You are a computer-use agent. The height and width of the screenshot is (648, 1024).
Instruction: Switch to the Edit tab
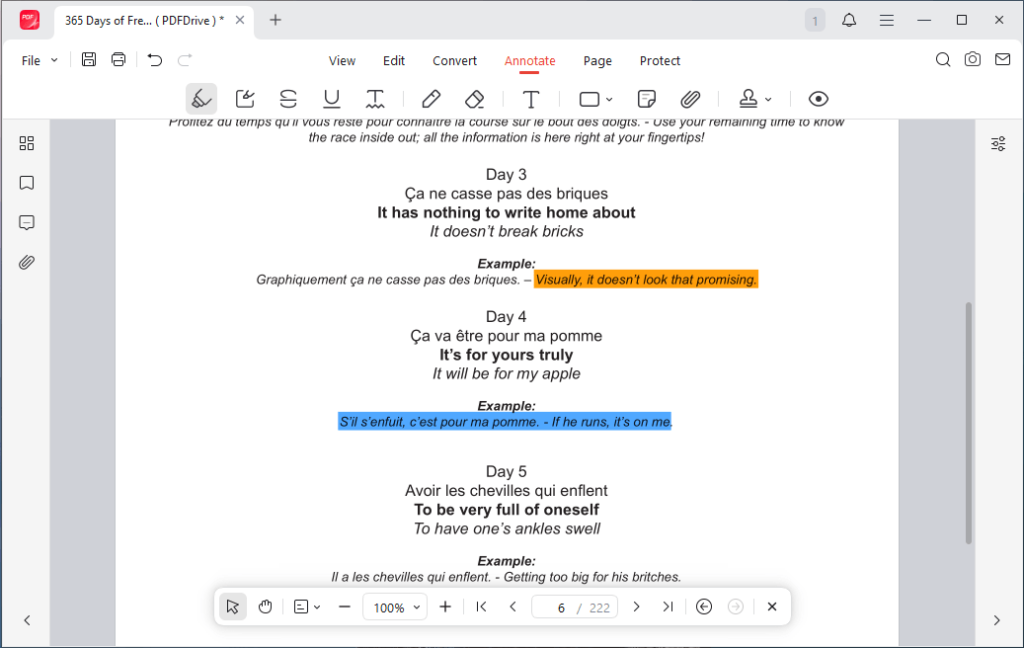[x=394, y=61]
